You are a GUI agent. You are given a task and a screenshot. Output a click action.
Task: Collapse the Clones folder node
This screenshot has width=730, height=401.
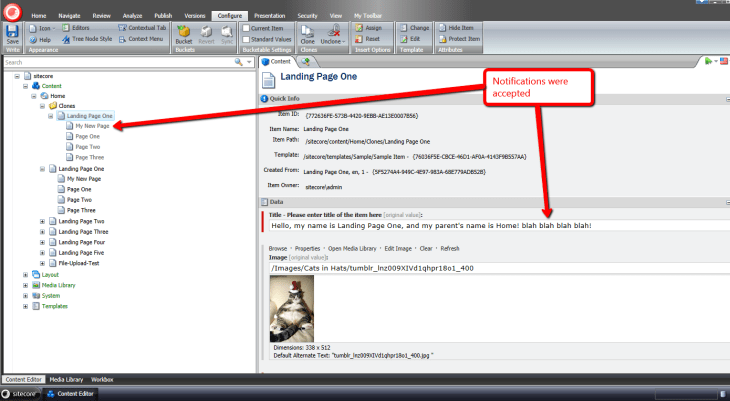(42, 105)
